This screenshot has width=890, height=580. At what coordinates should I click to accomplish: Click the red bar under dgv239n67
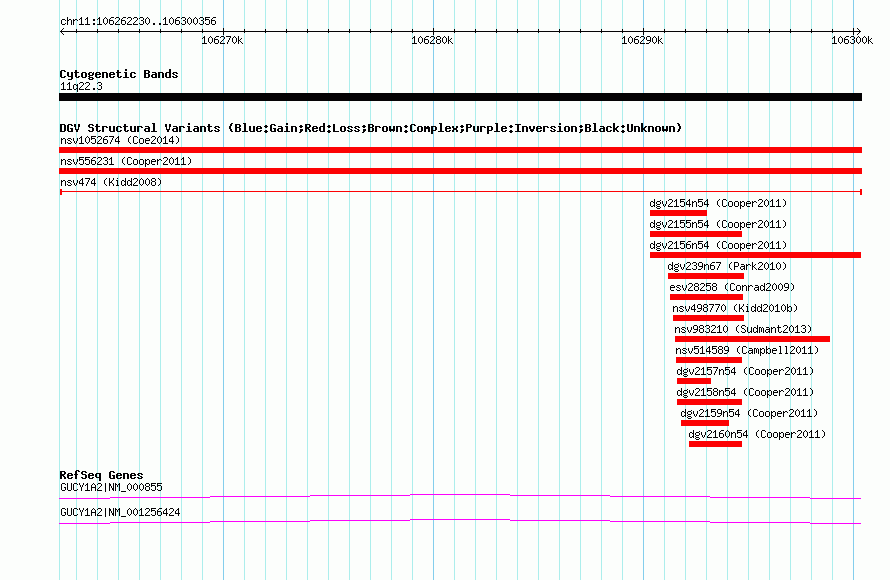pos(706,276)
